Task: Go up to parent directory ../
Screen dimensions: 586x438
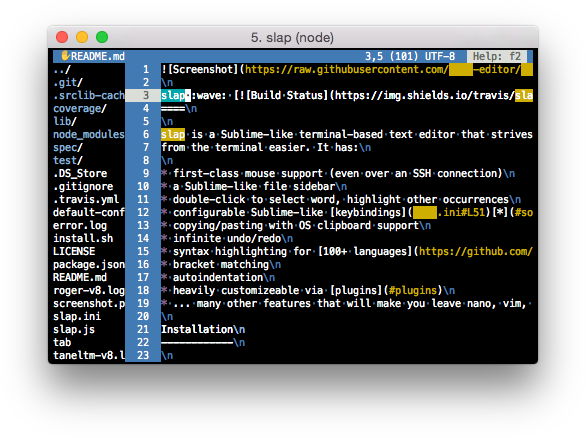Action: [x=62, y=70]
